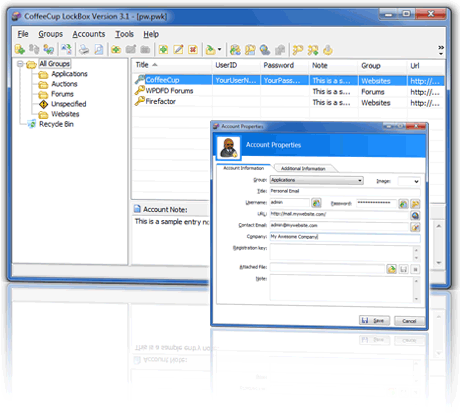
Task: Click the edit account pencil toolbar icon
Action: point(178,50)
